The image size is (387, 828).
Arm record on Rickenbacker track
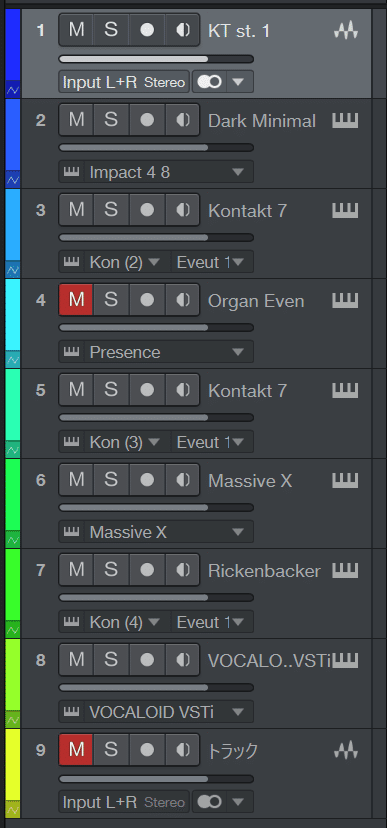click(147, 570)
